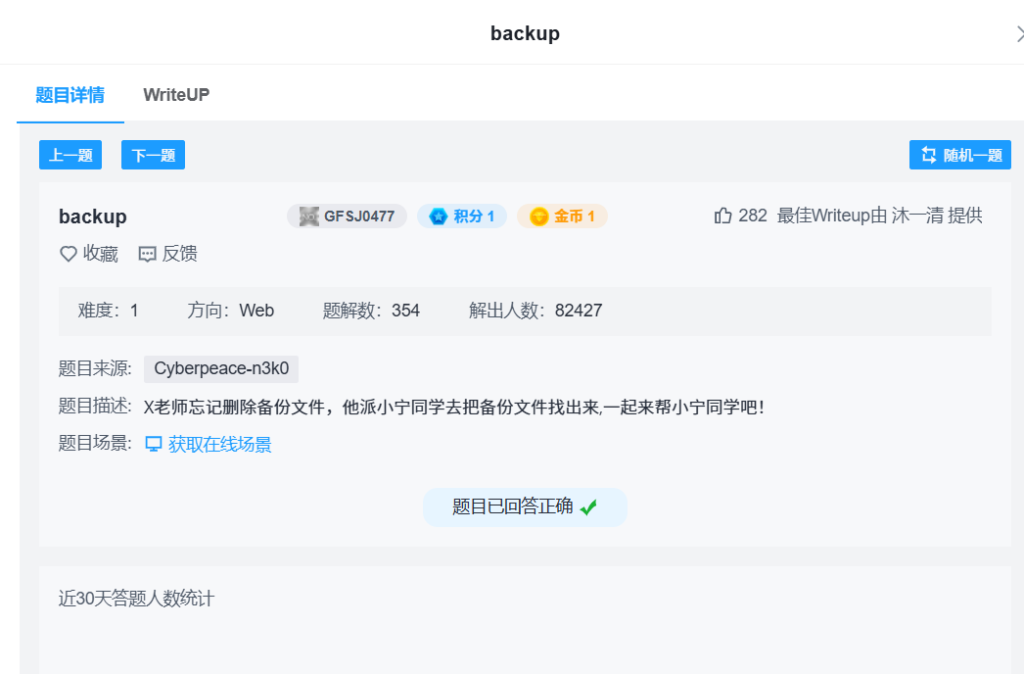Select the 题目详情 tab
This screenshot has height=674, width=1024.
70,95
